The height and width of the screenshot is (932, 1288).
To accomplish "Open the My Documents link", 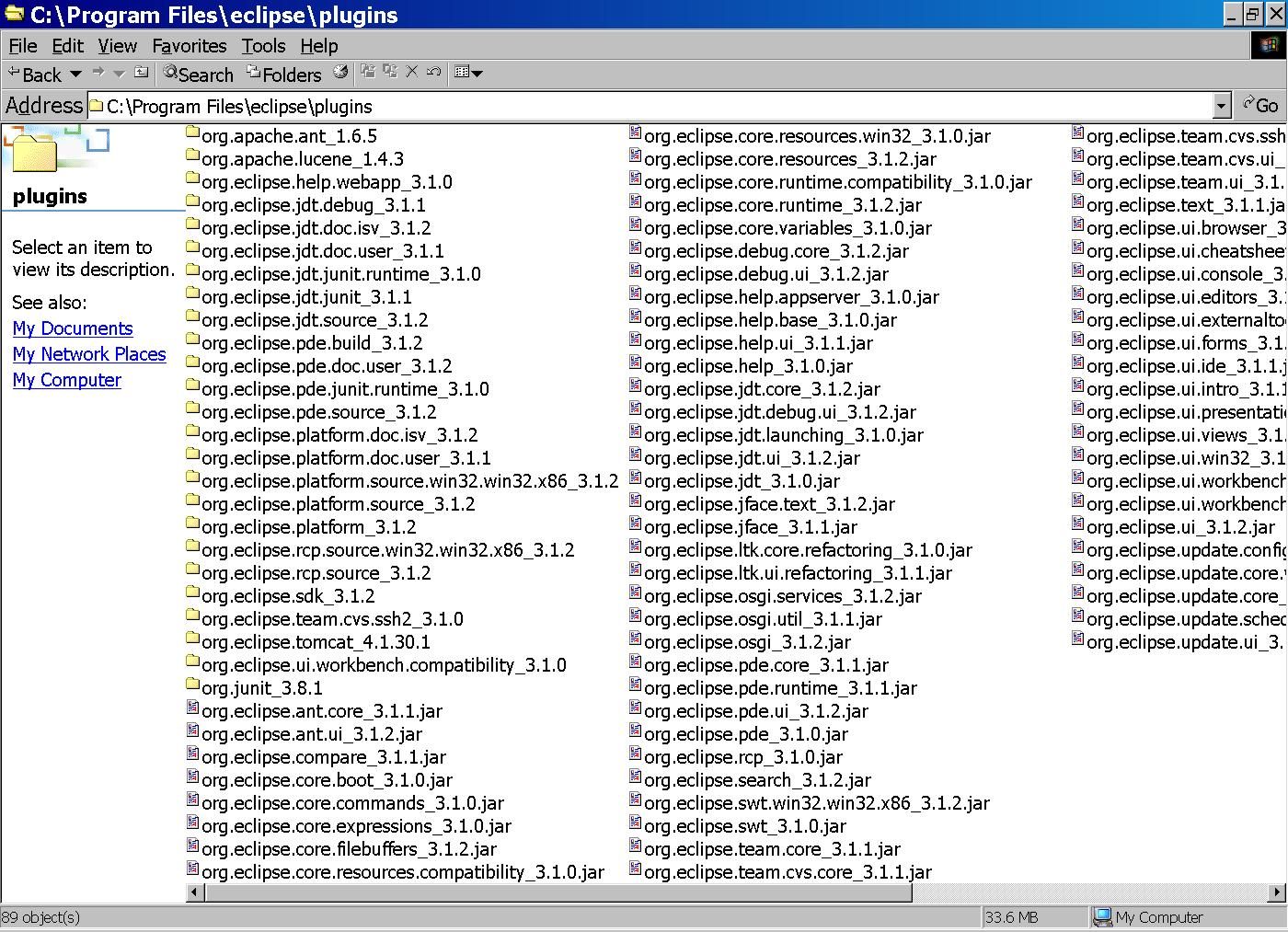I will click(x=73, y=328).
